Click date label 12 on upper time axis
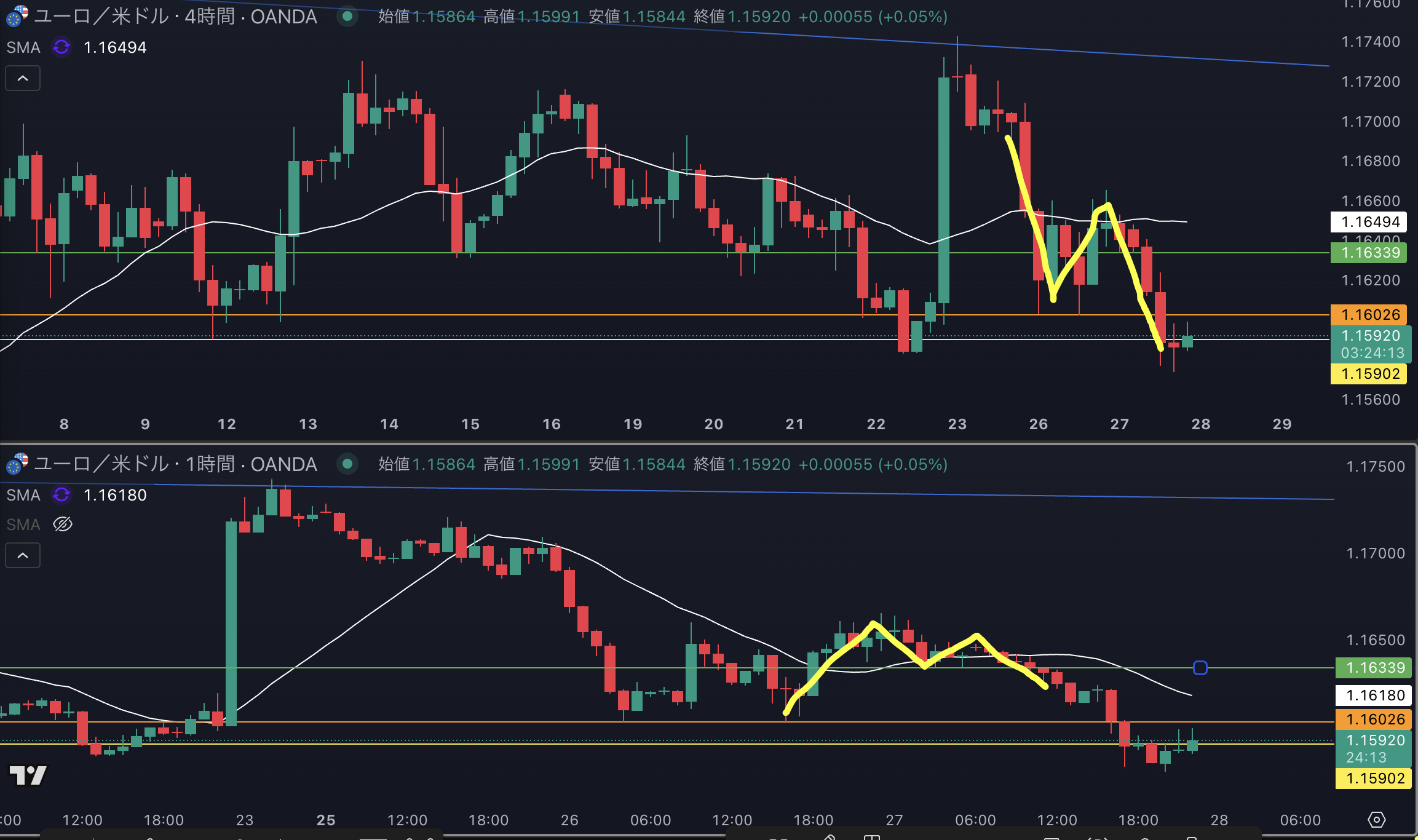The width and height of the screenshot is (1418, 840). (227, 424)
